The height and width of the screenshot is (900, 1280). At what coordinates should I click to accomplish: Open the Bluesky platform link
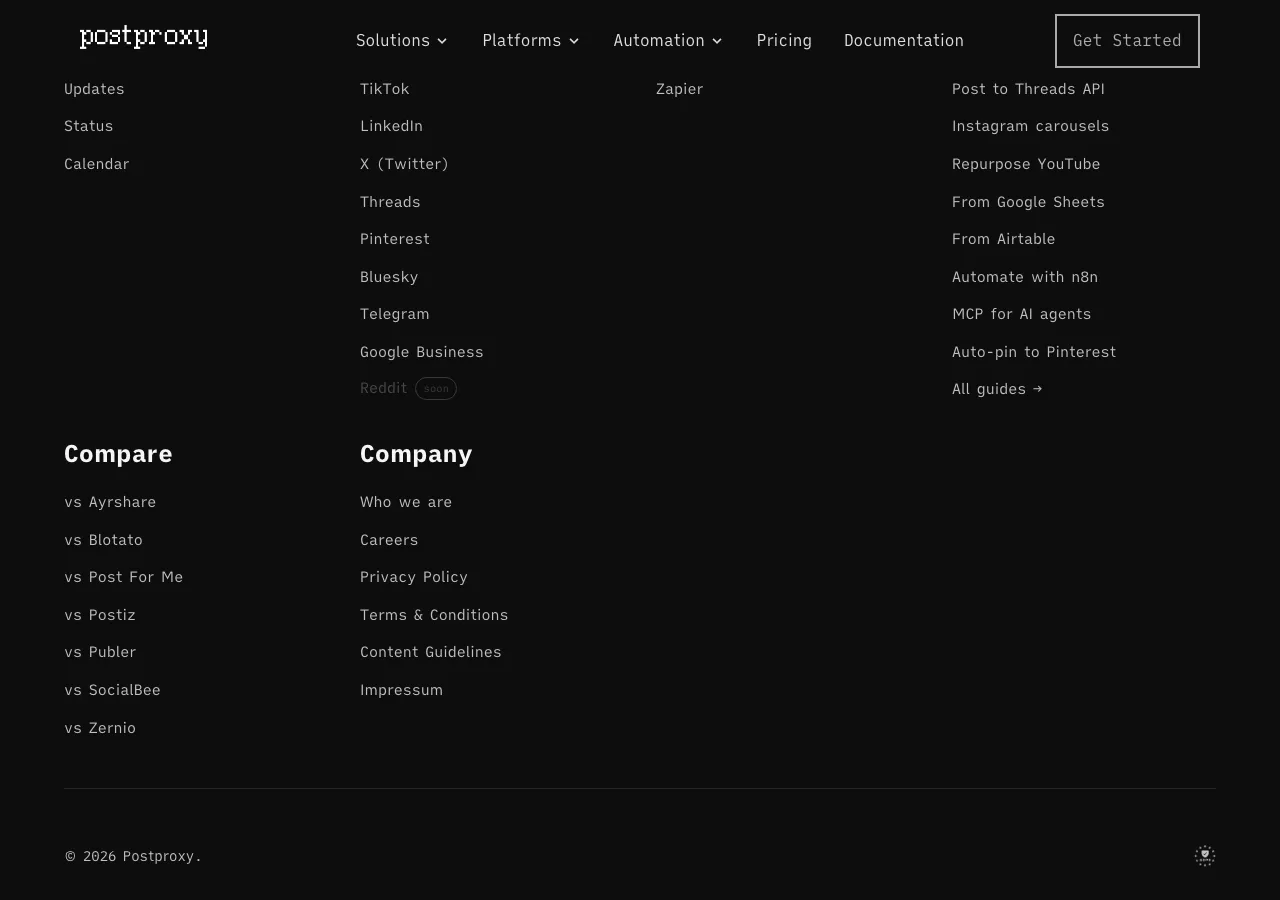pos(389,277)
